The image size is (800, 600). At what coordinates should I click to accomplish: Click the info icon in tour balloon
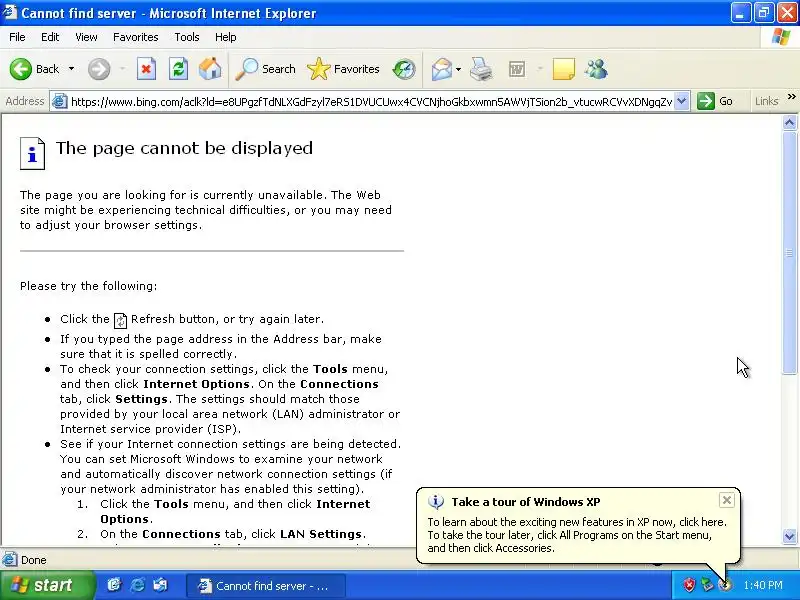tap(435, 502)
